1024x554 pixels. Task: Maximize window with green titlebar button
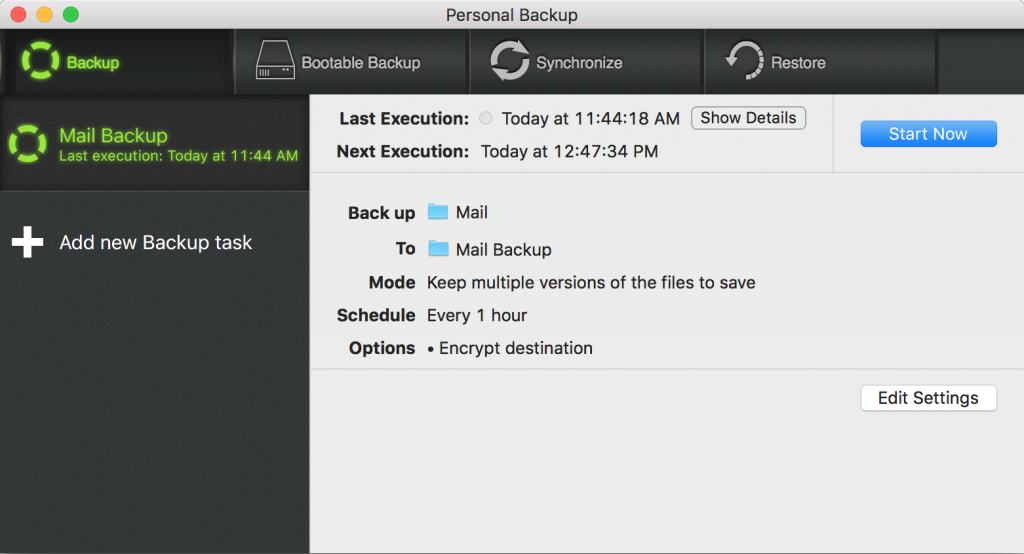coord(71,14)
